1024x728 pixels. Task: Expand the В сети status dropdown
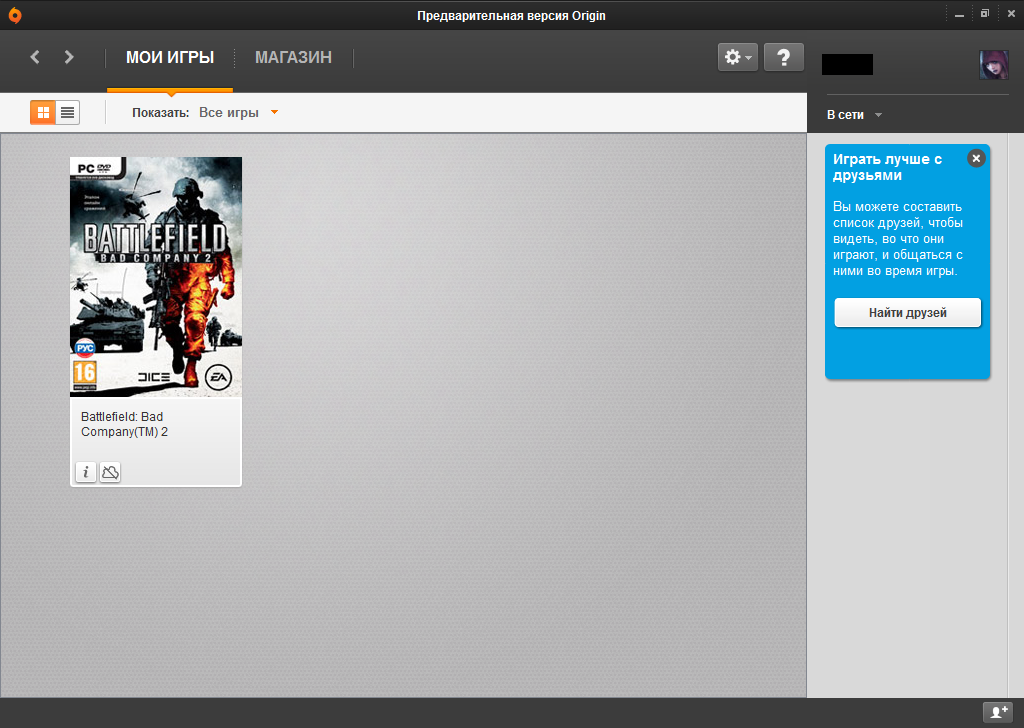tap(854, 115)
